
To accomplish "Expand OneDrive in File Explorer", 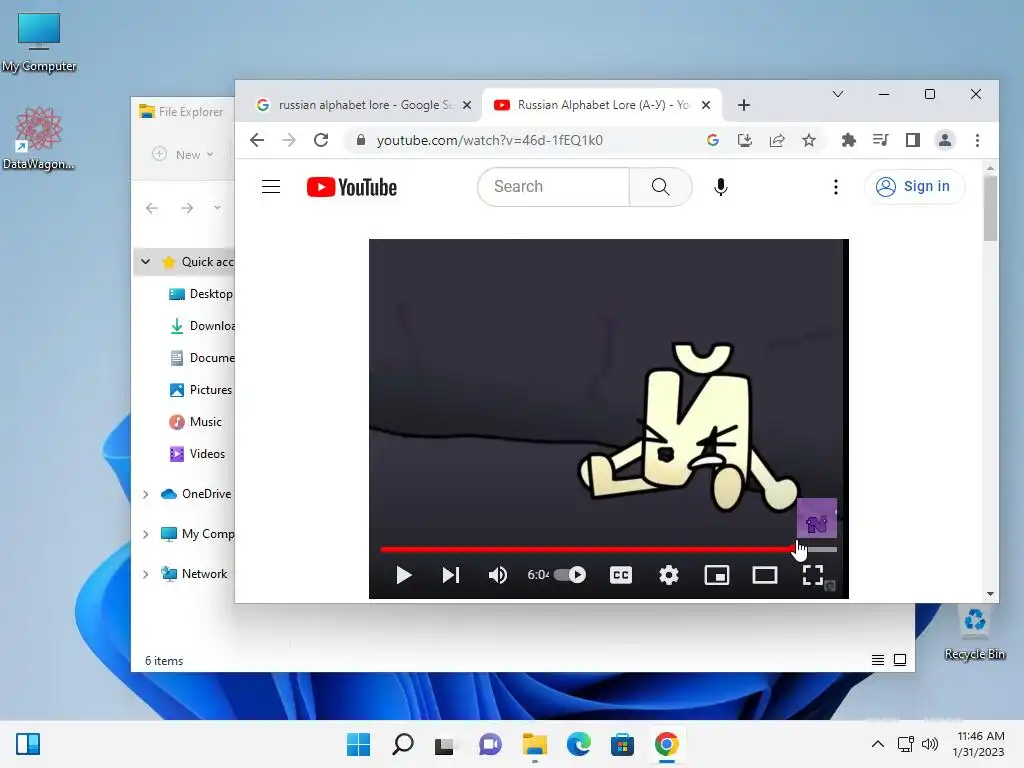I will 146,494.
